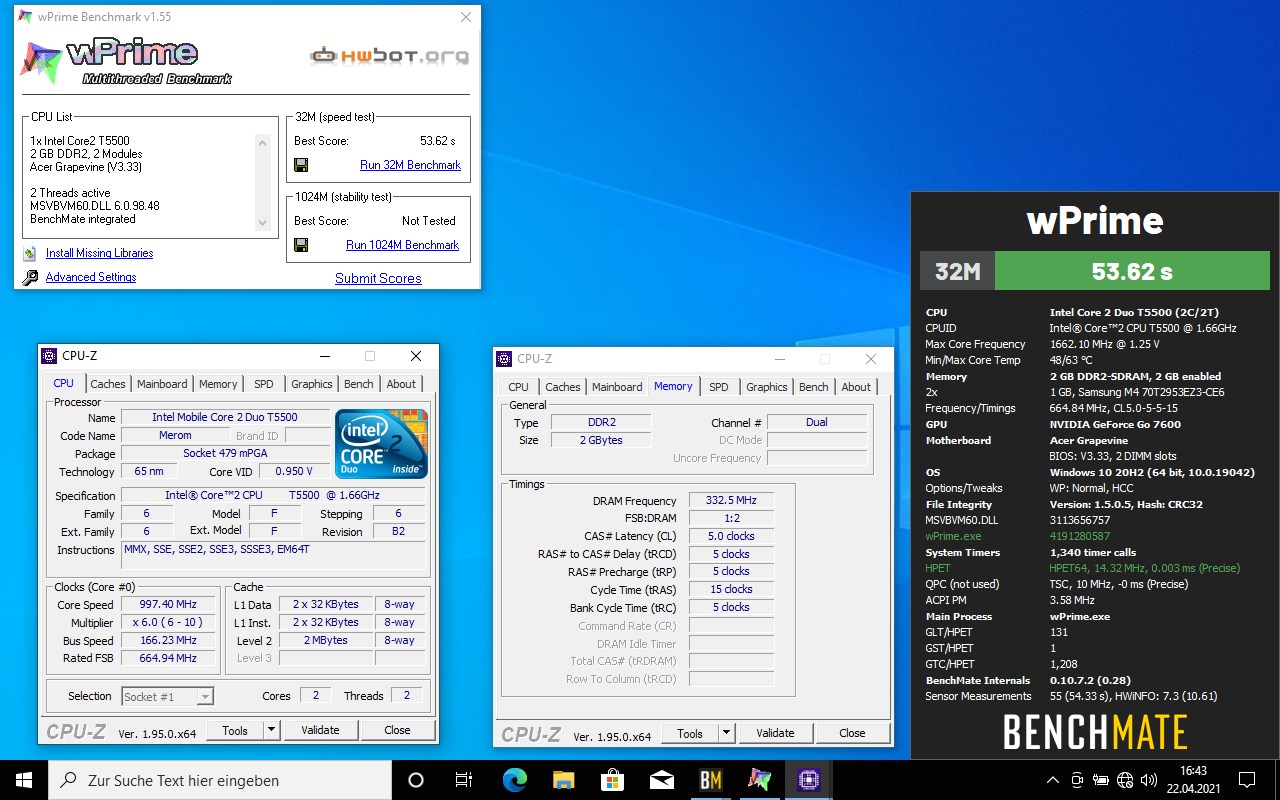The image size is (1280, 800).
Task: Click the Advanced Settings magnifier icon
Action: (29, 278)
